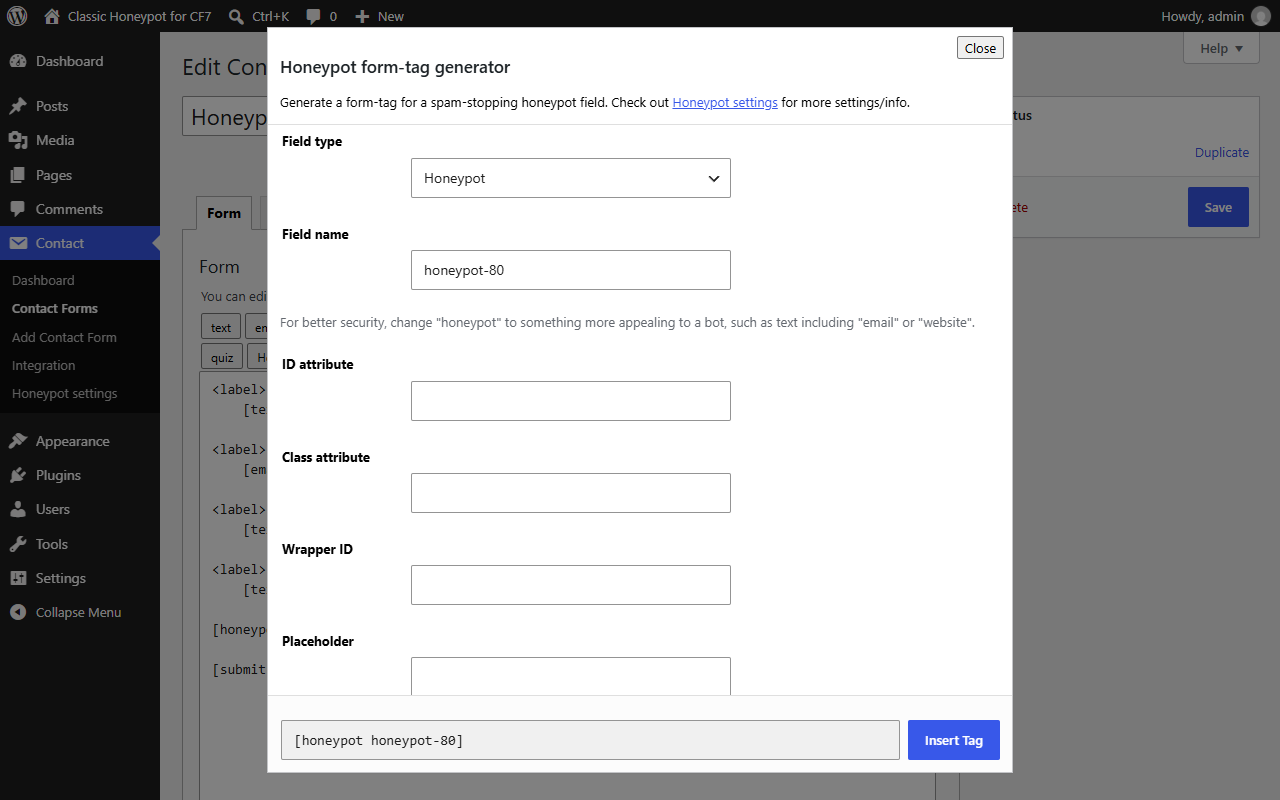Open Honeypot settings in sidebar submenu
1280x800 pixels.
(x=65, y=394)
